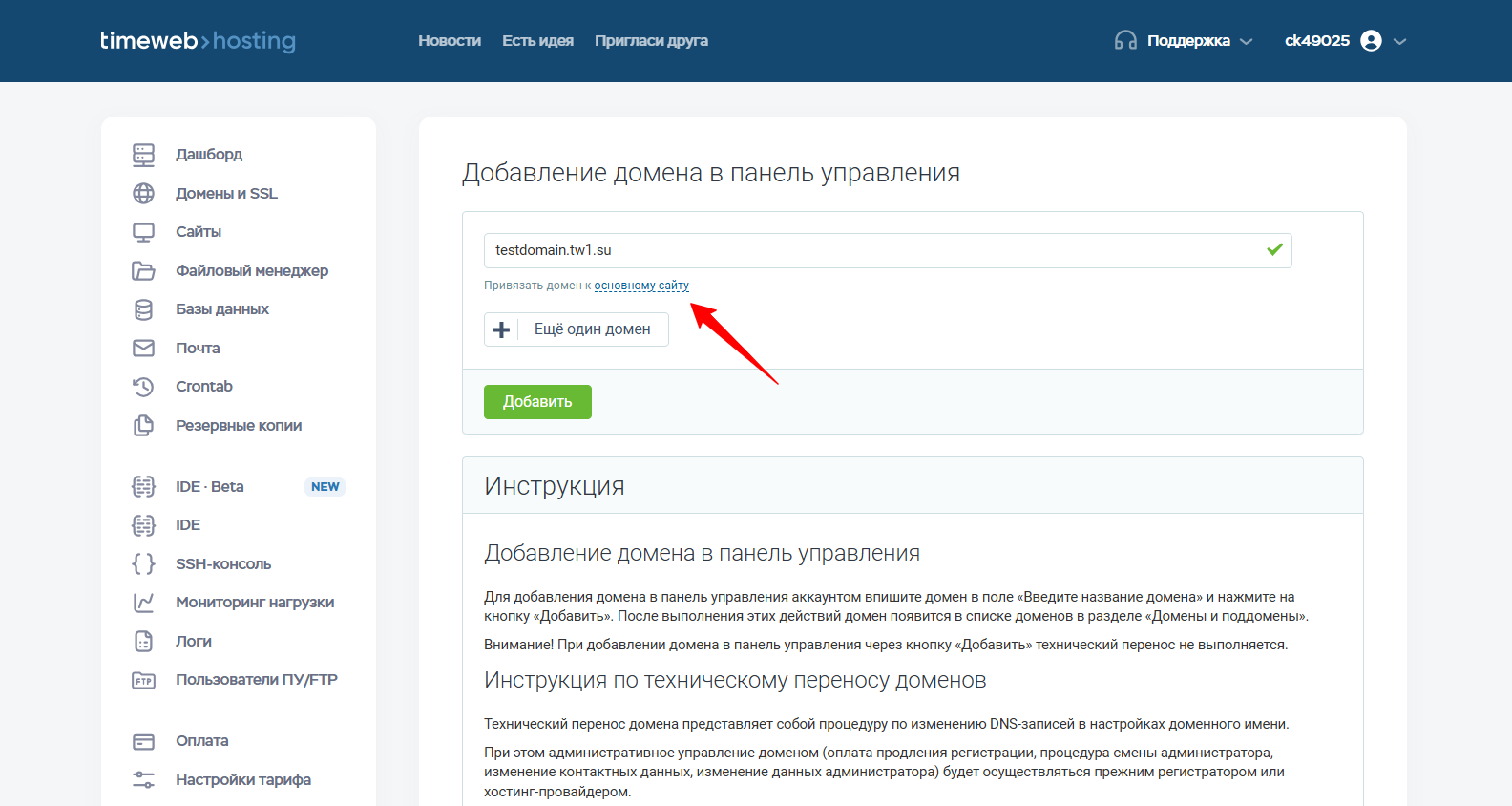Open Поддержка in the header
The width and height of the screenshot is (1512, 806).
1188,40
